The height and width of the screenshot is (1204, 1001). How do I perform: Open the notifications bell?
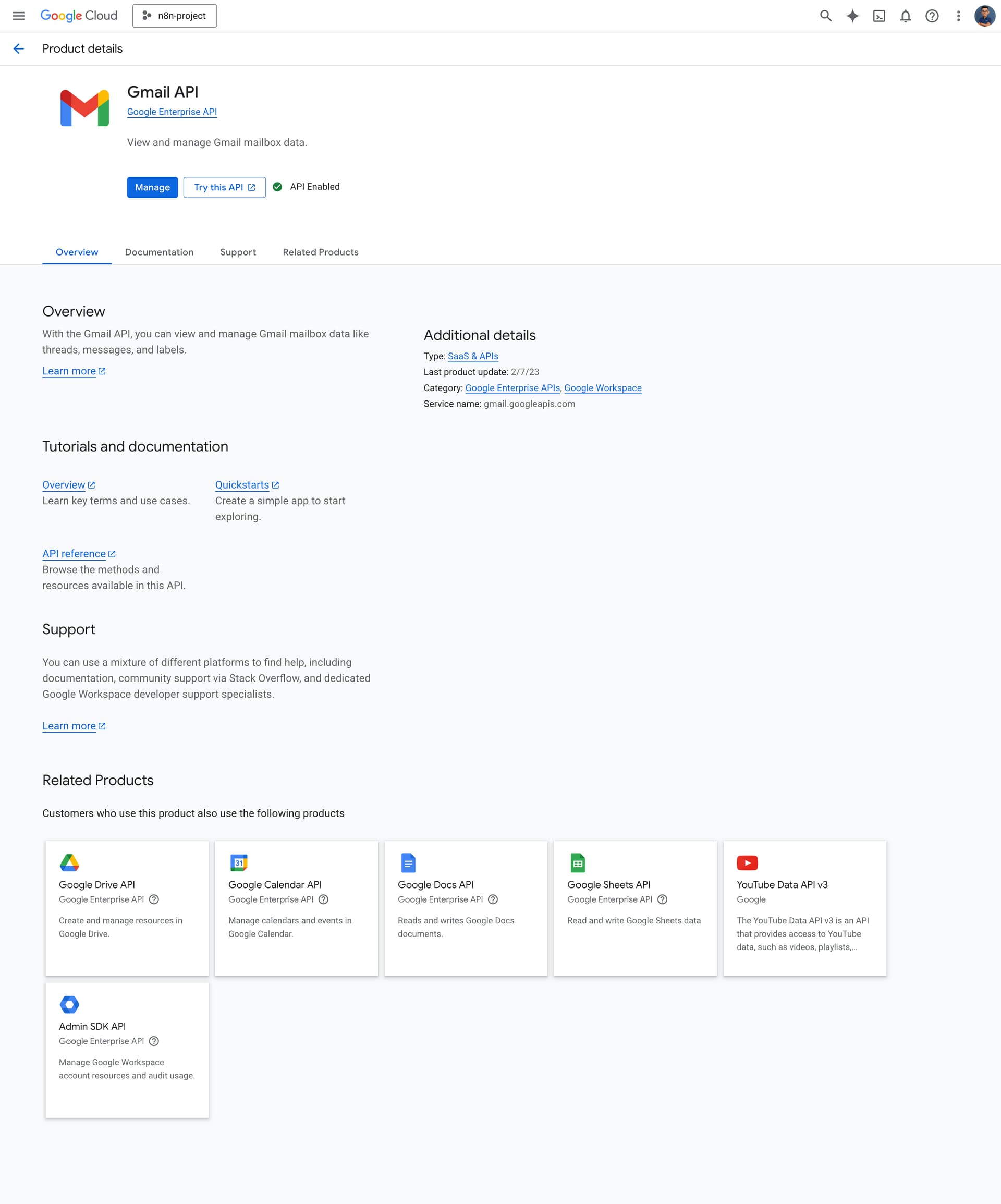[905, 16]
